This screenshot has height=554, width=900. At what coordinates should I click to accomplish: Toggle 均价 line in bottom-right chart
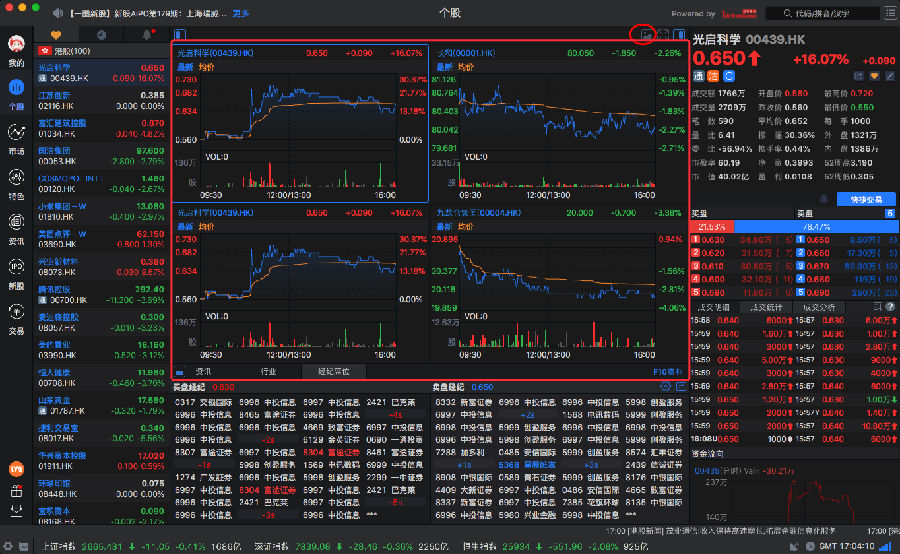(x=466, y=227)
